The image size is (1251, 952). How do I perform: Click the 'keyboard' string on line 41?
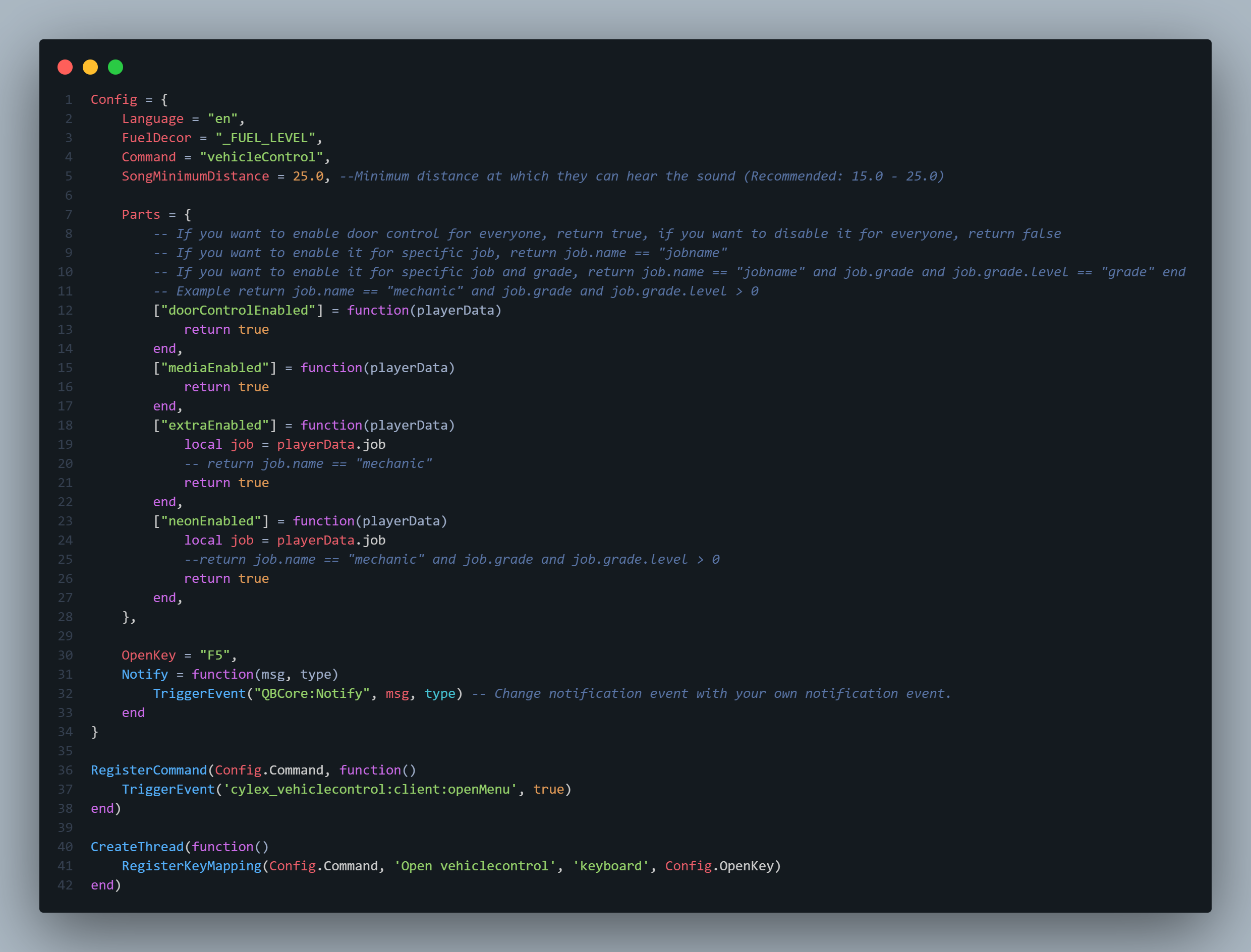pyautogui.click(x=610, y=866)
